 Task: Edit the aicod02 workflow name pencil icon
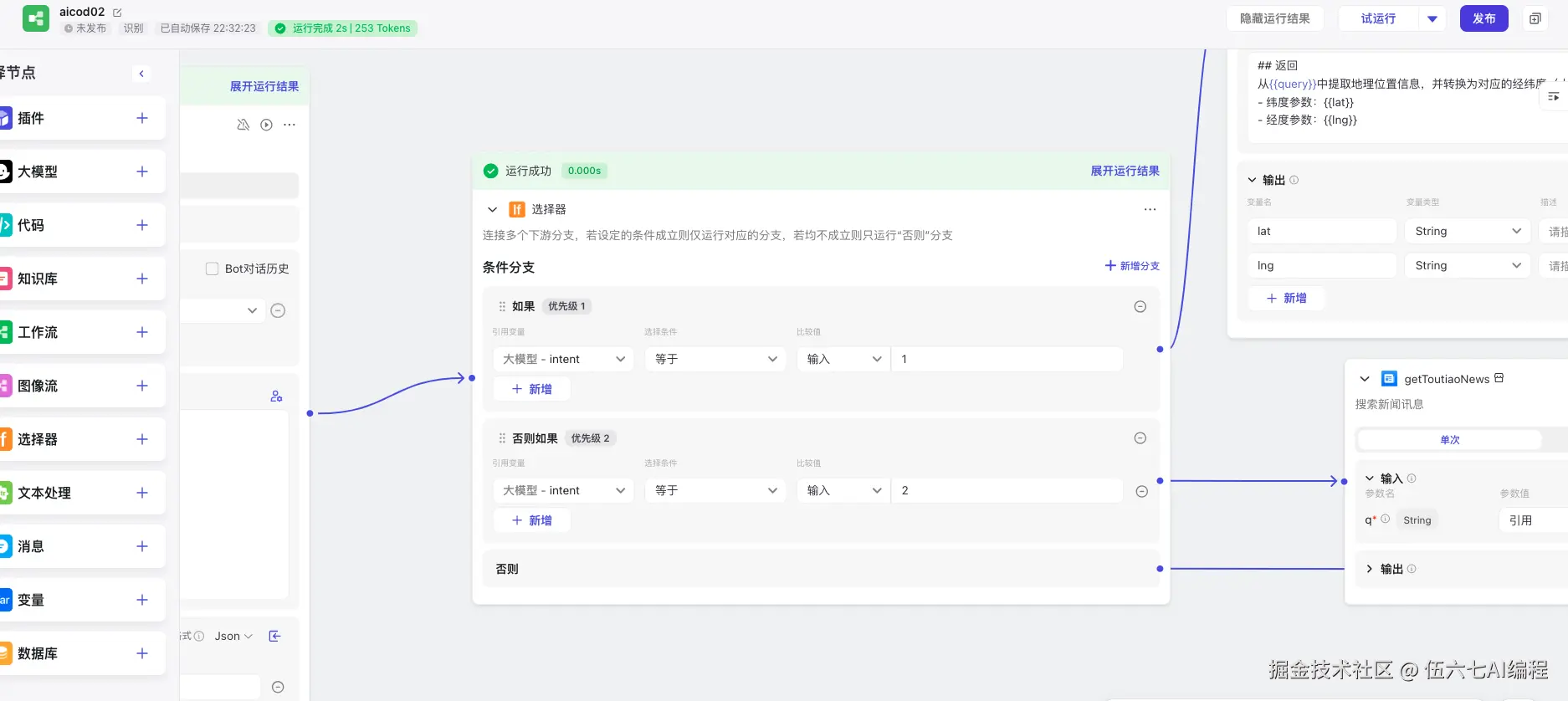(x=117, y=13)
